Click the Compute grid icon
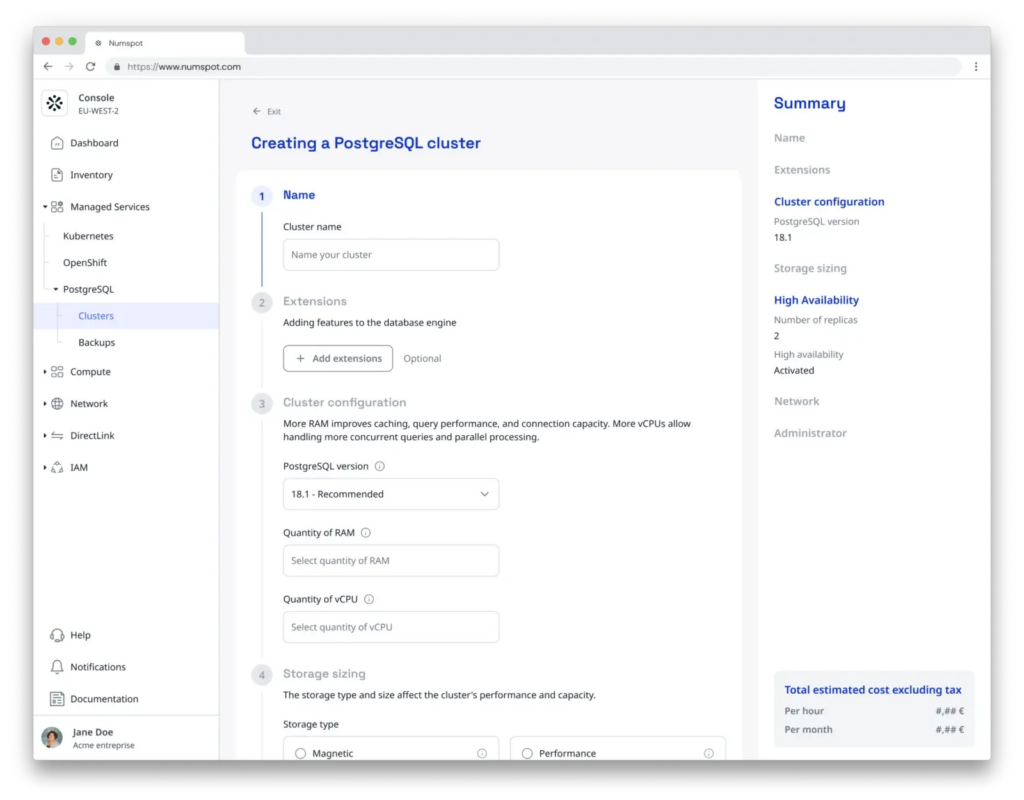1024x800 pixels. pyautogui.click(x=57, y=372)
